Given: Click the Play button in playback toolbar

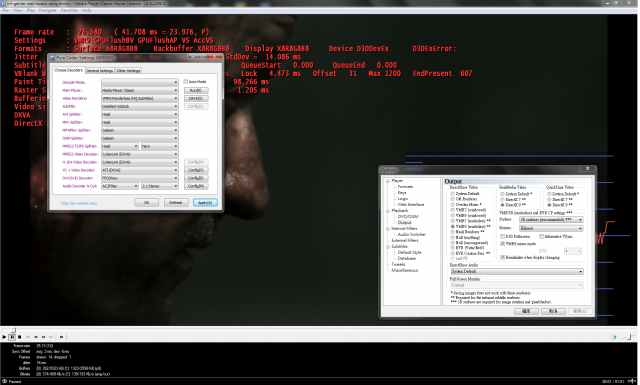Looking at the screenshot, I should tap(4, 337).
